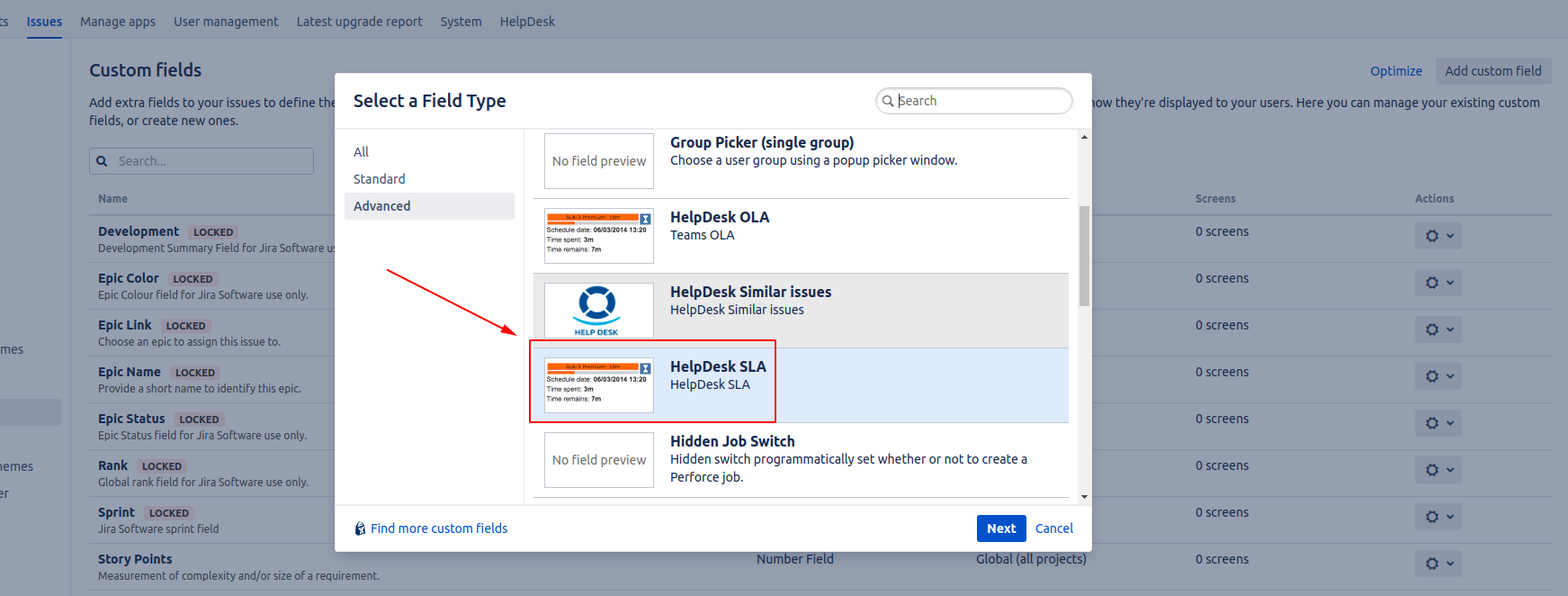The image size is (1568, 596).
Task: Open Latest upgrade report tab
Action: click(359, 22)
